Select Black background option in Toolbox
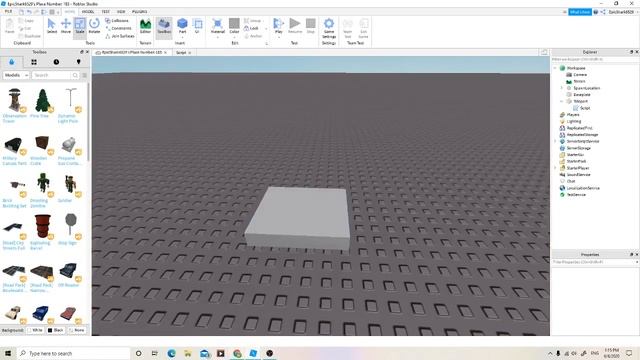Image resolution: width=640 pixels, height=360 pixels. click(x=56, y=330)
